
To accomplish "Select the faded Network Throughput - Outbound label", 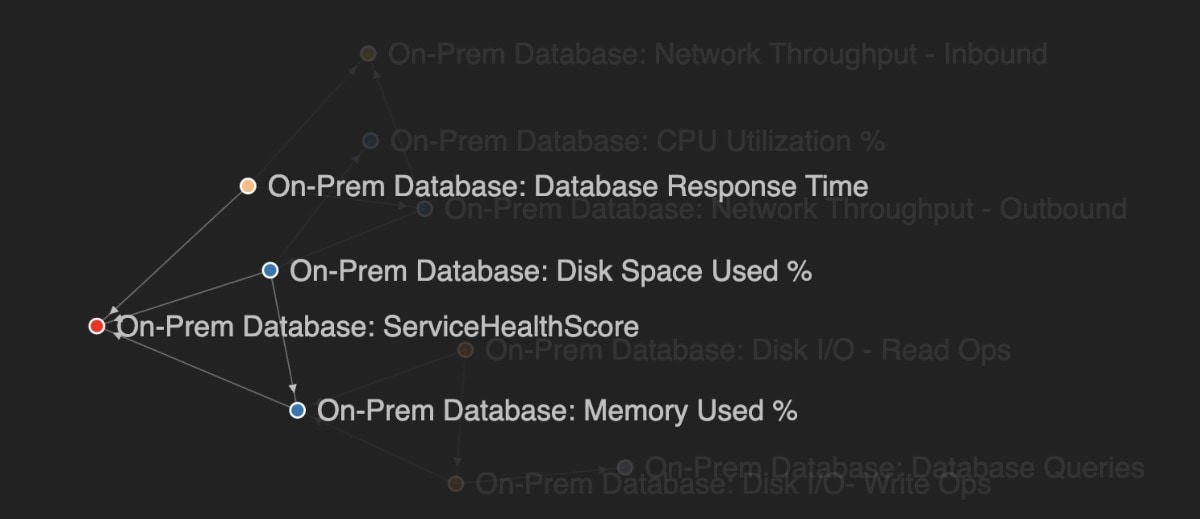I will click(x=785, y=209).
